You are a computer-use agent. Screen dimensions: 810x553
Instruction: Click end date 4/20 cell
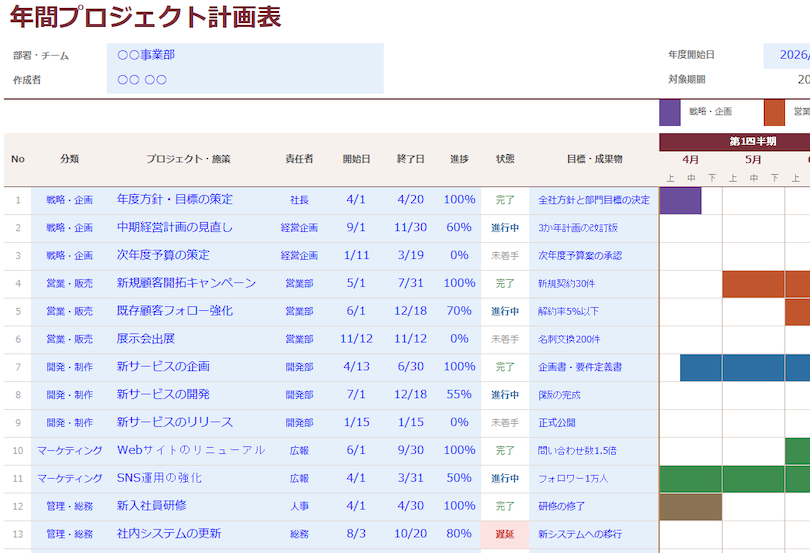click(x=410, y=200)
